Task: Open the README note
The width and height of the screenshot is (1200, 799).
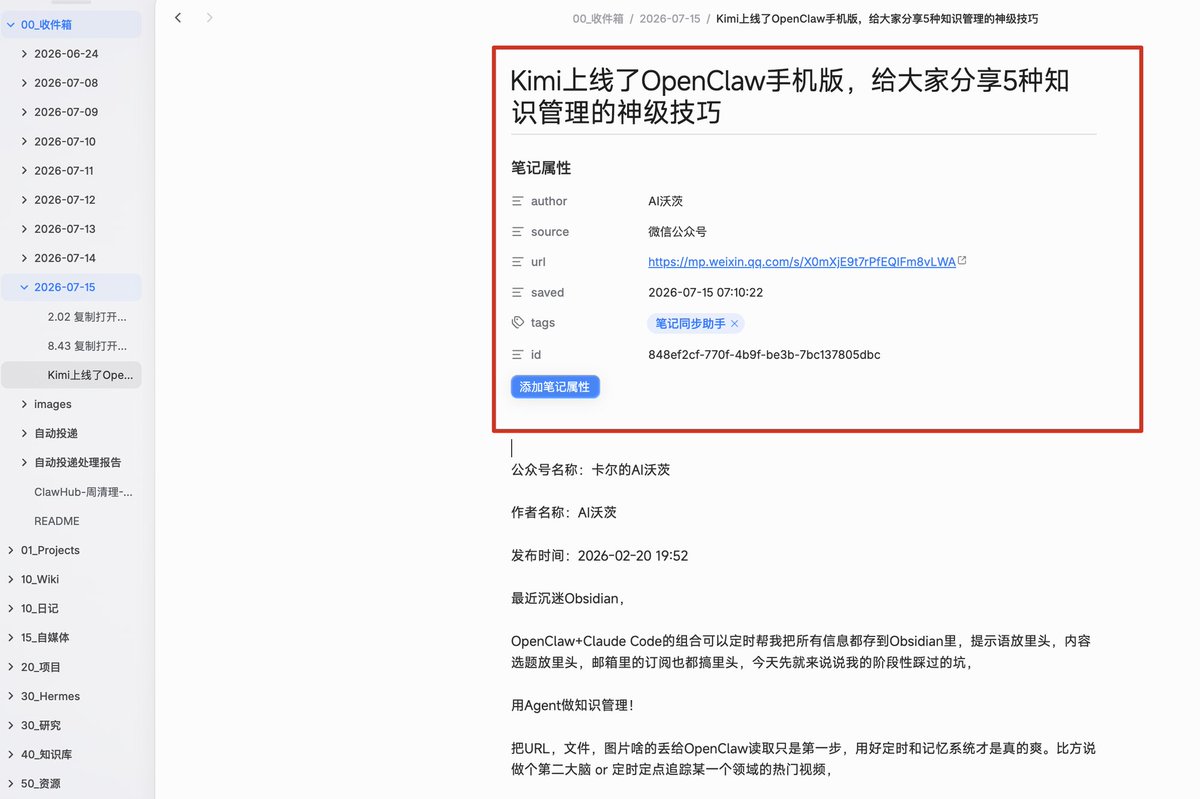Action: pos(57,521)
